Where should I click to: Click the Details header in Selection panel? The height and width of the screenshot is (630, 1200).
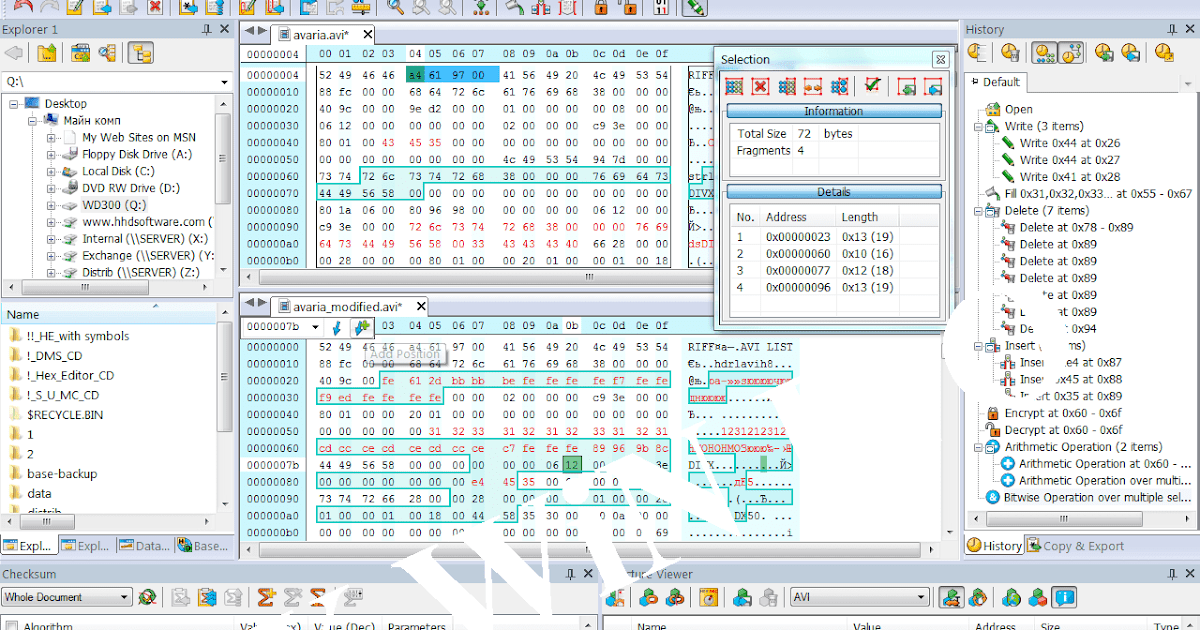click(x=834, y=191)
